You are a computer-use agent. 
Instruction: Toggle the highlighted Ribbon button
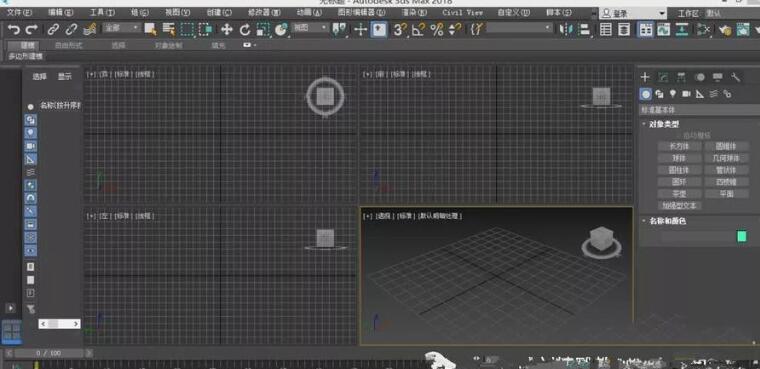point(645,30)
